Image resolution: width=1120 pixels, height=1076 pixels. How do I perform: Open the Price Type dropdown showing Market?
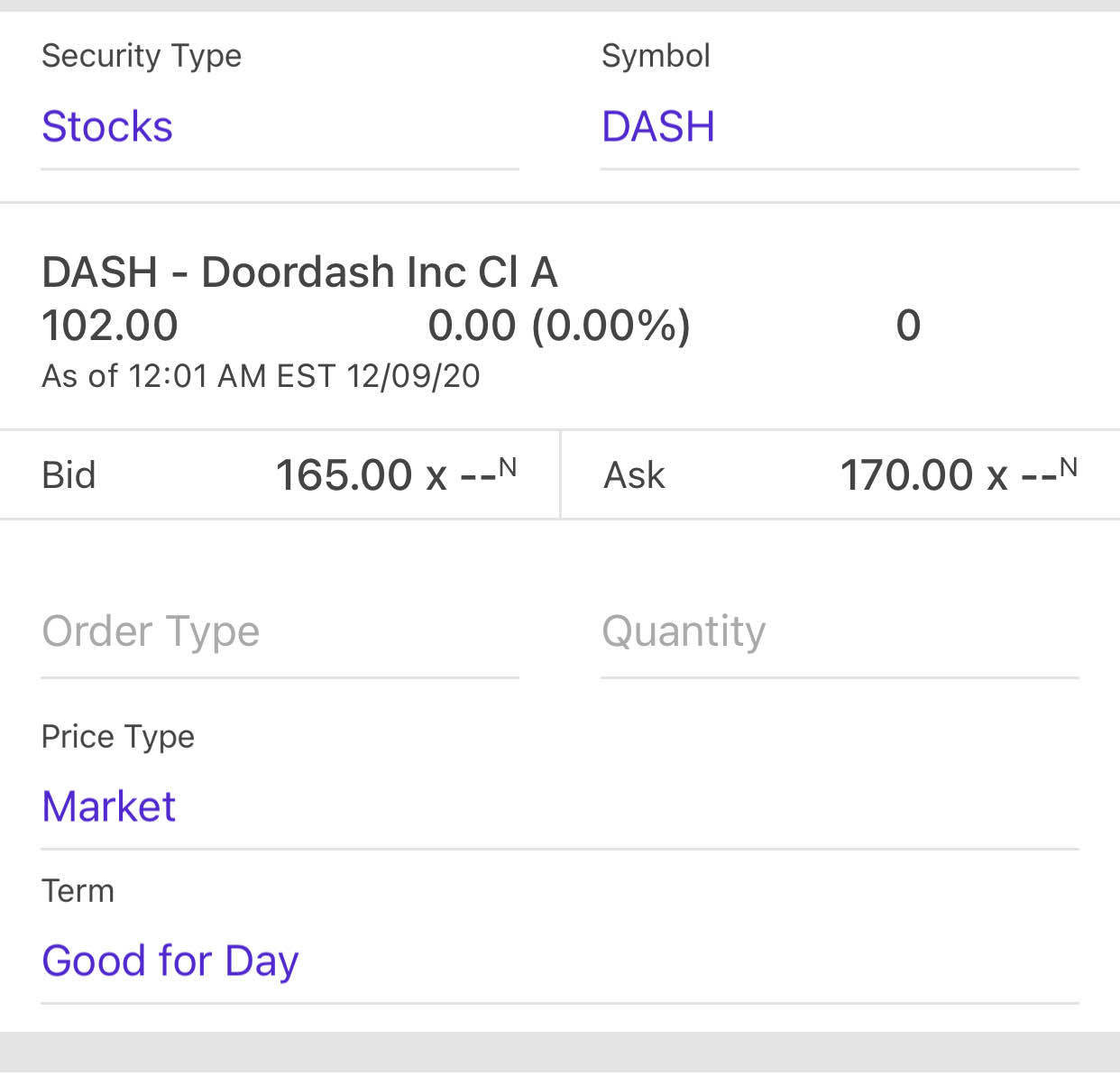[x=108, y=805]
